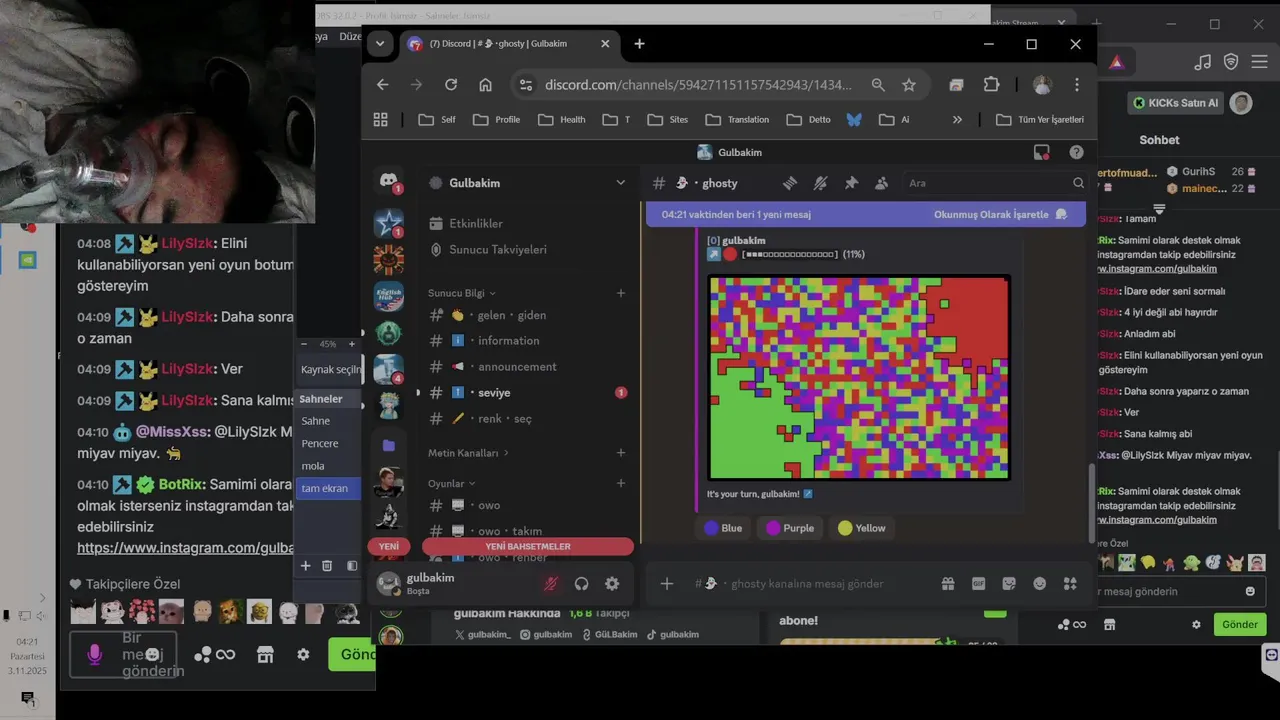Select tam ekran scene in OBS
The width and height of the screenshot is (1280, 720).
[328, 488]
